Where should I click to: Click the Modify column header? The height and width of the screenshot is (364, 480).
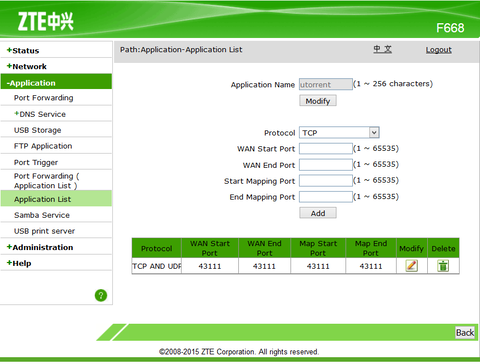[412, 248]
